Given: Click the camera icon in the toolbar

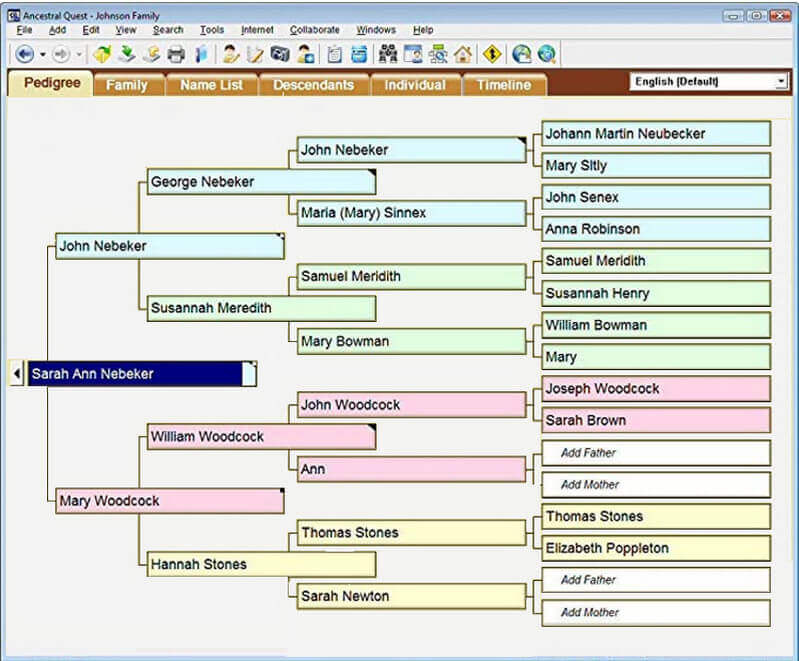Looking at the screenshot, I should click(x=280, y=54).
